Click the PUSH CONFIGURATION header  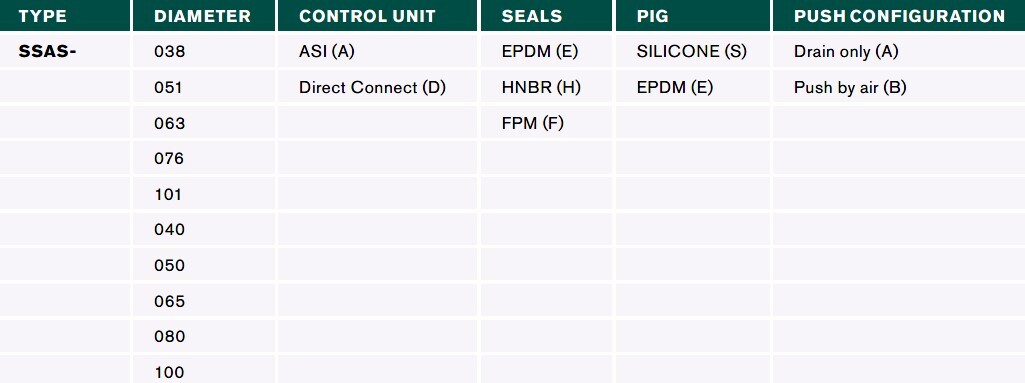(x=899, y=16)
